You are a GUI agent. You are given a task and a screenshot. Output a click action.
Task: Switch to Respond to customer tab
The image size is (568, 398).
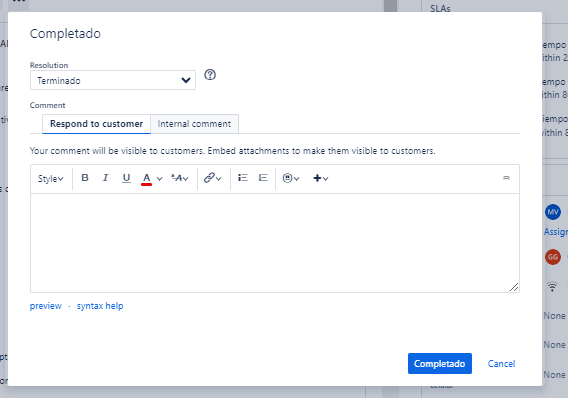96,124
